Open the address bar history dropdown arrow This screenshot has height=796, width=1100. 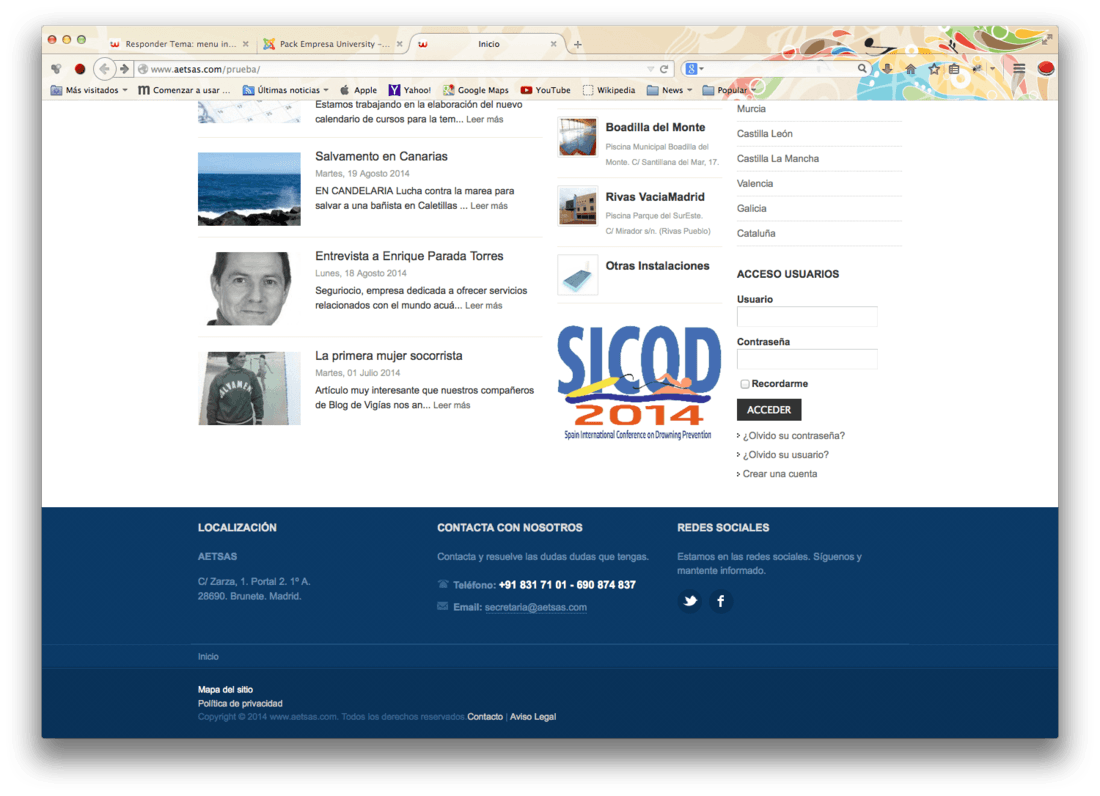point(650,69)
